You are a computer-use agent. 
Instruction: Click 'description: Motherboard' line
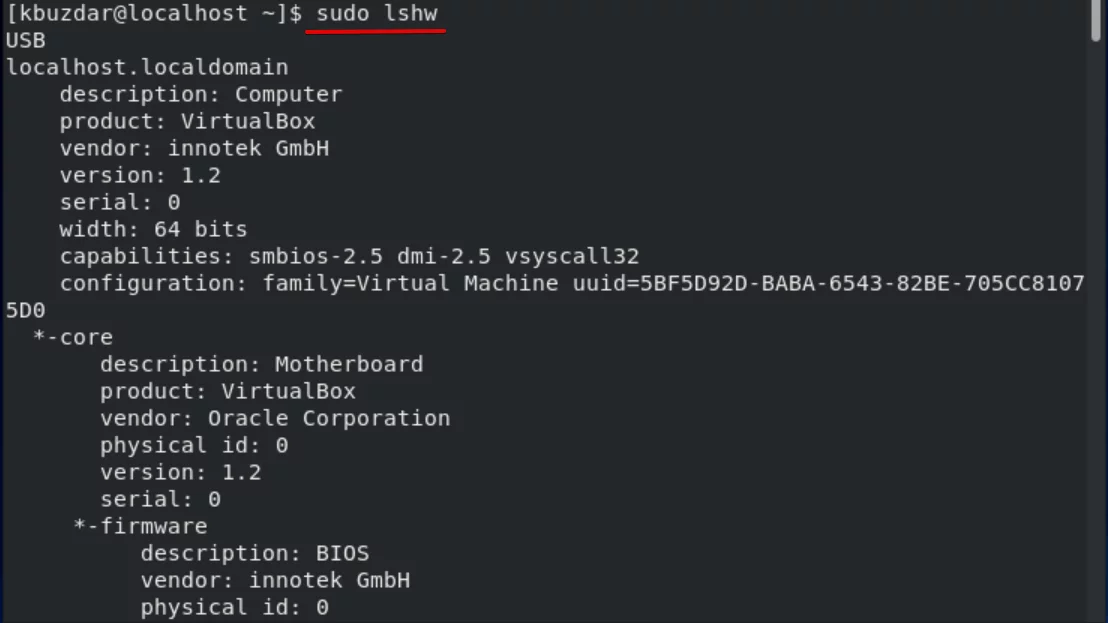coord(261,364)
